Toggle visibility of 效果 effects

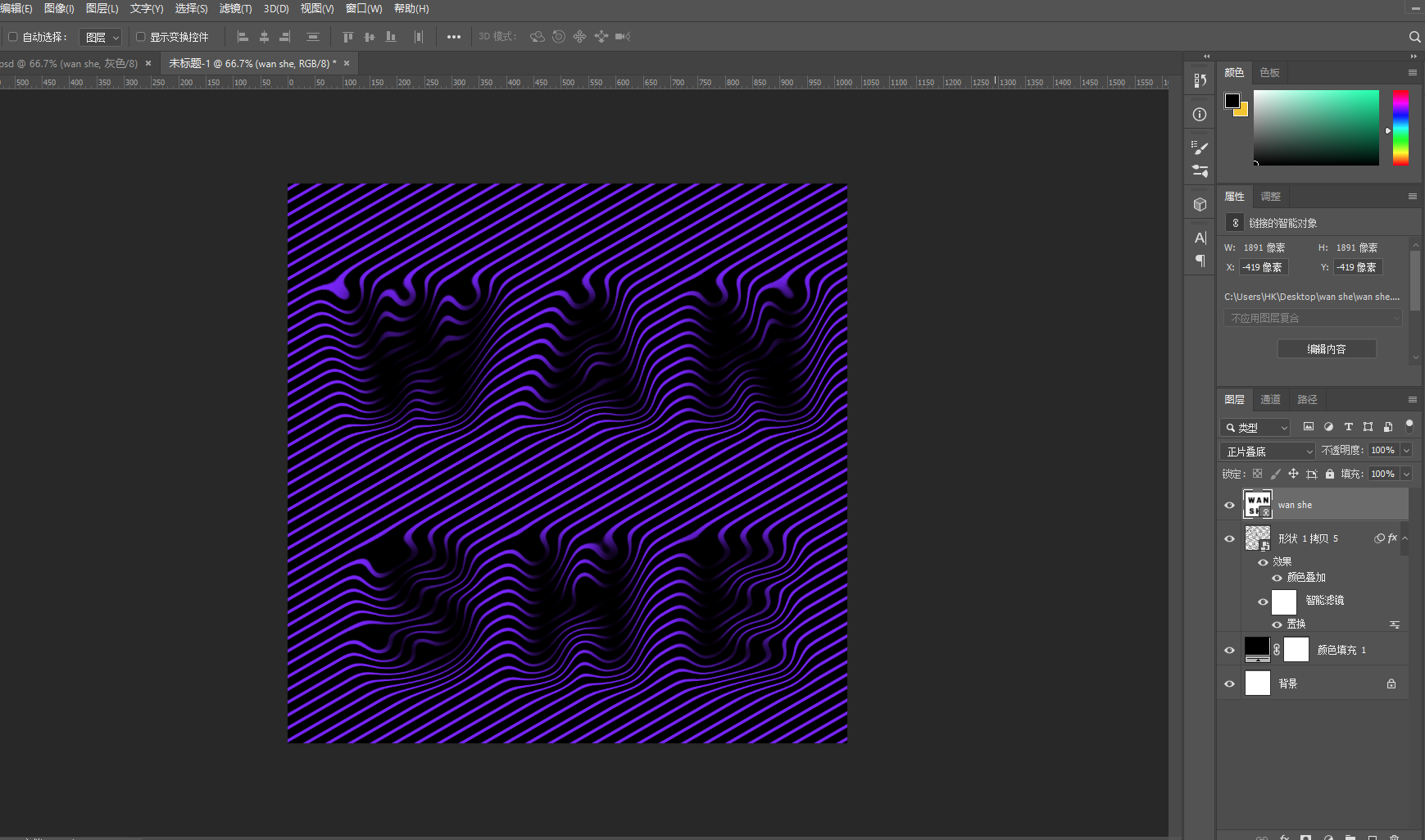[1263, 562]
